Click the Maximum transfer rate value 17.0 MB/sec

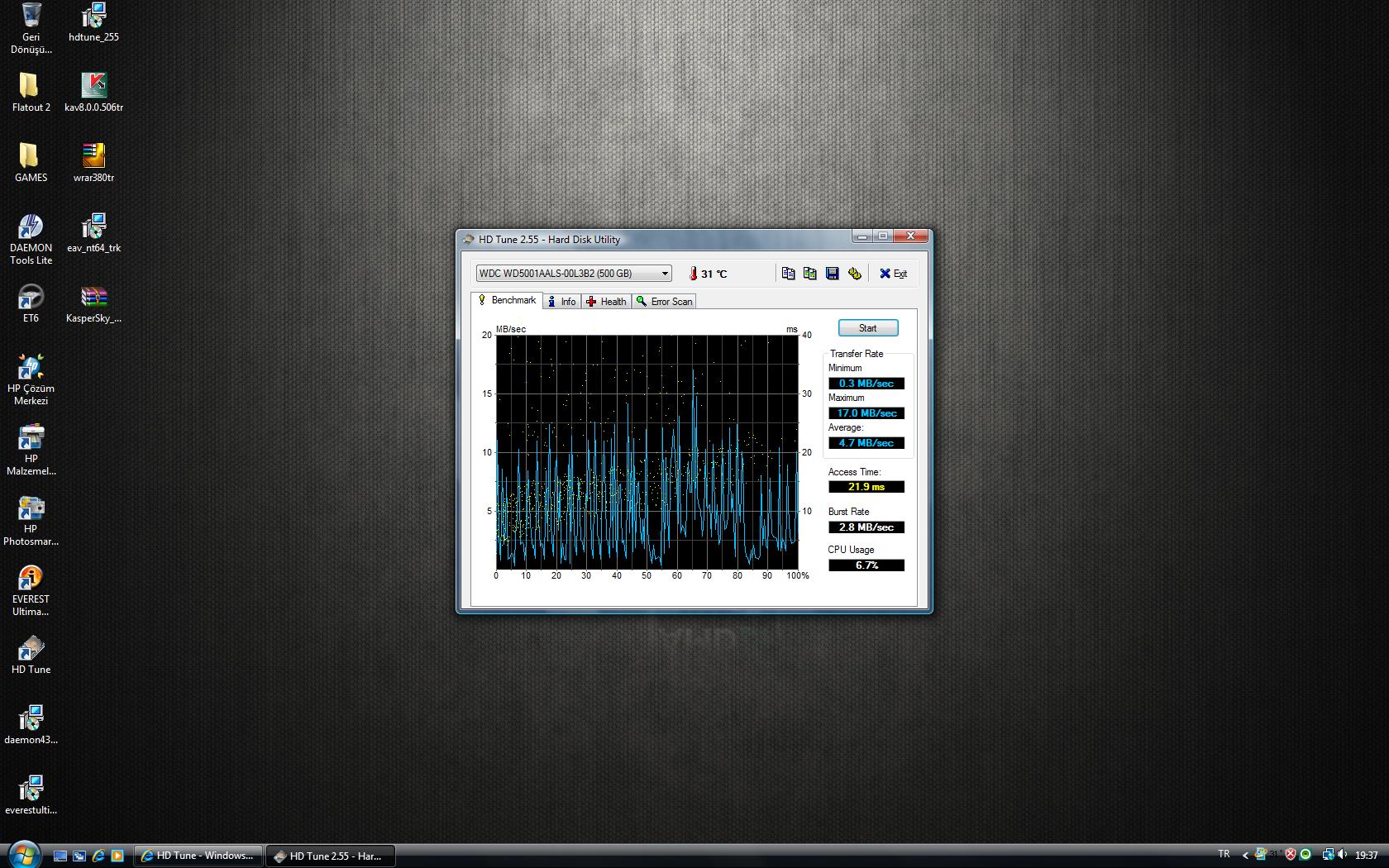(x=866, y=413)
